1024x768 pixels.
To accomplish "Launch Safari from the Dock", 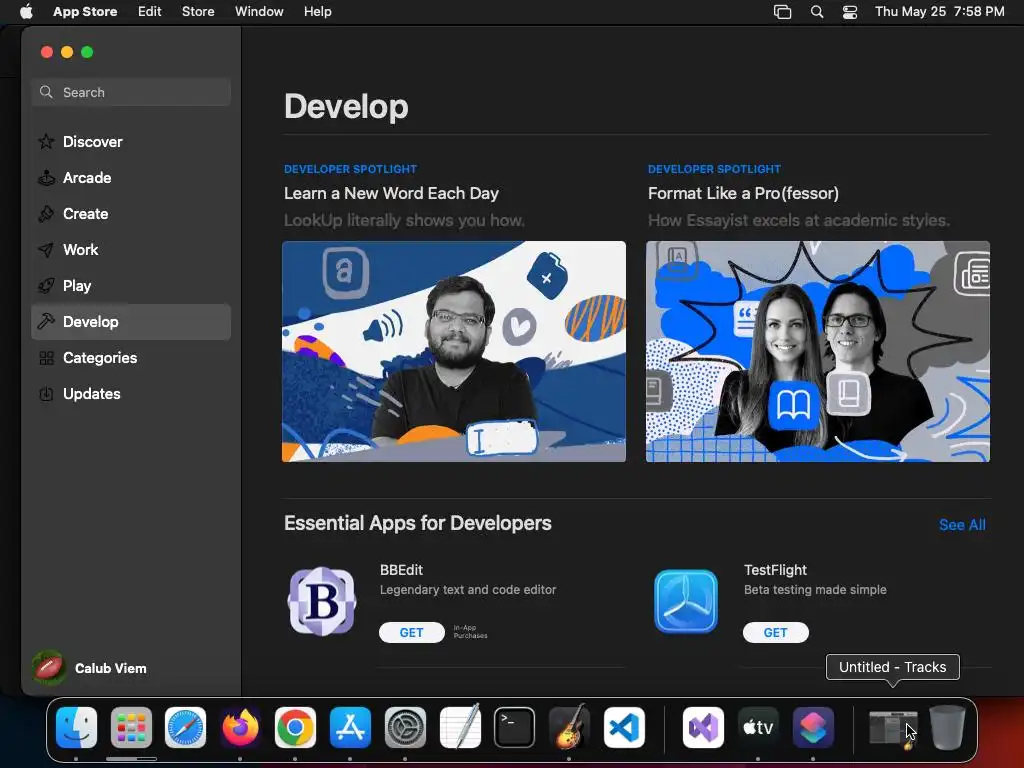I will [185, 728].
